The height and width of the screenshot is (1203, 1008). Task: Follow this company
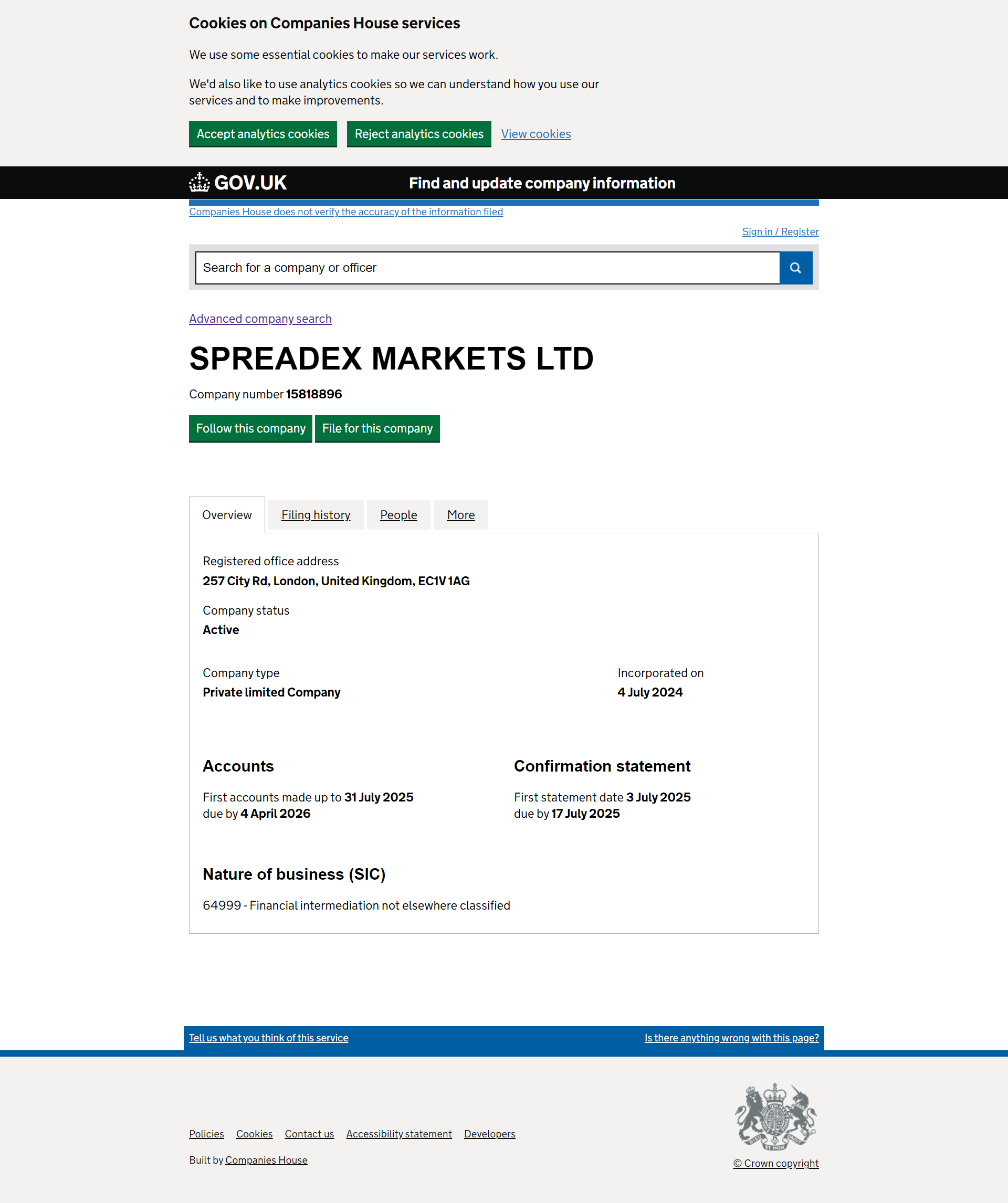point(250,428)
